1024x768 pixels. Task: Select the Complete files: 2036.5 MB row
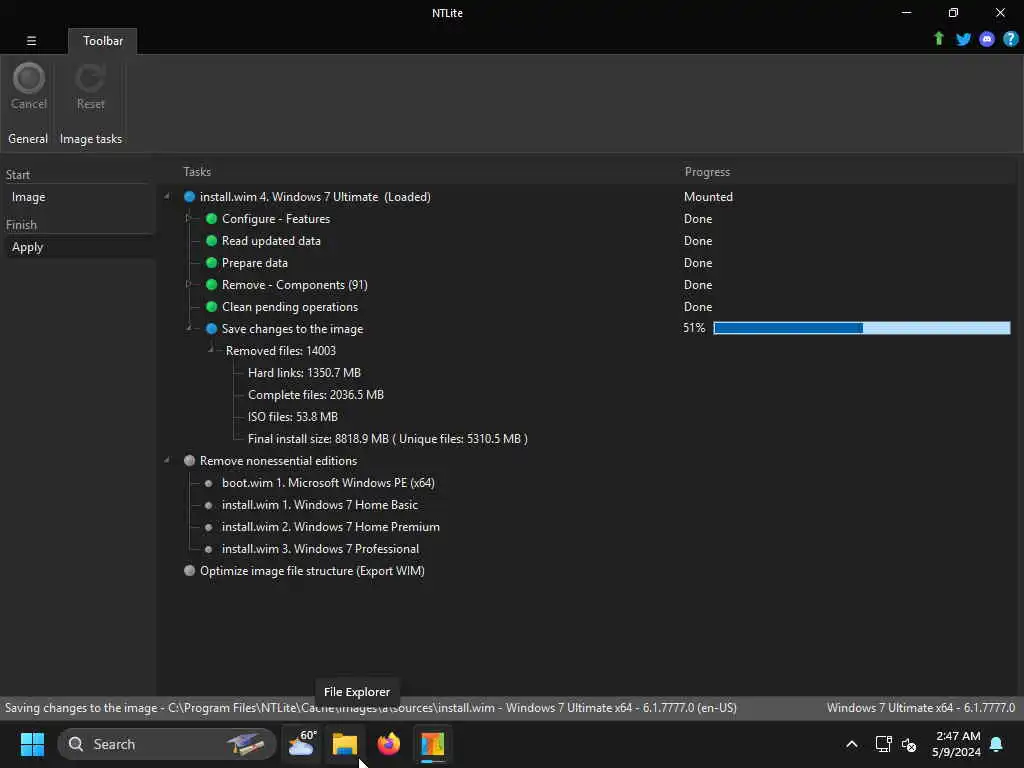(x=315, y=394)
